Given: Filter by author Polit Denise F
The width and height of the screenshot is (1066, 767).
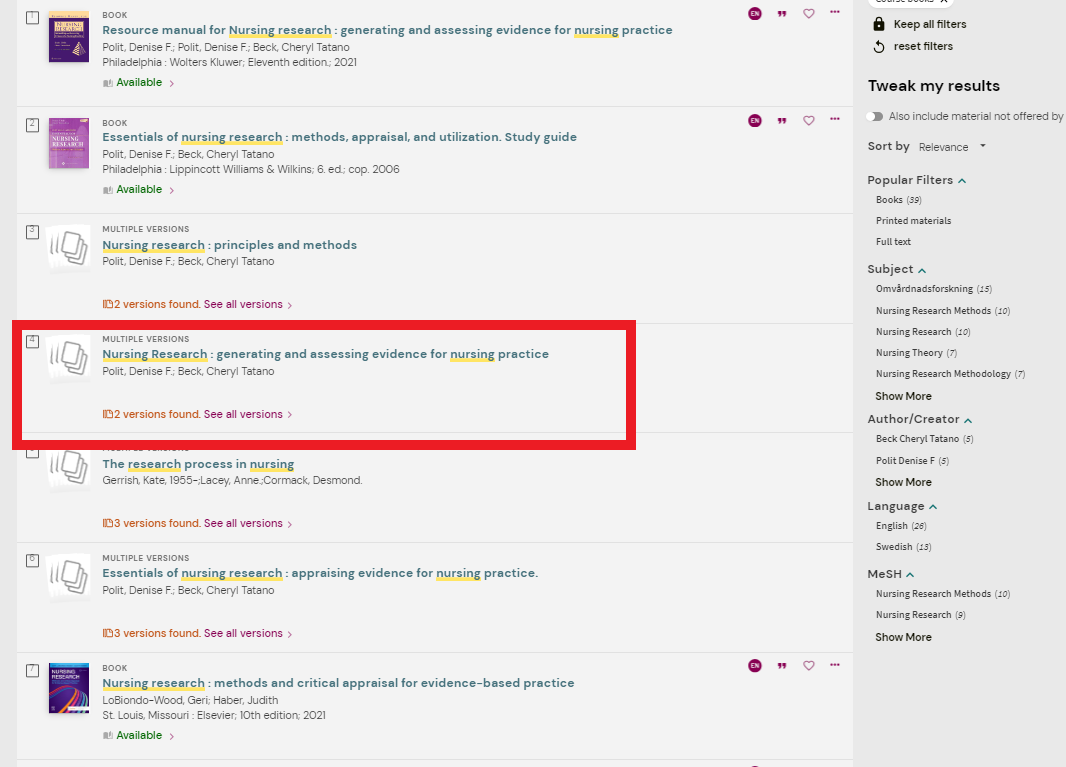Looking at the screenshot, I should click(x=912, y=461).
